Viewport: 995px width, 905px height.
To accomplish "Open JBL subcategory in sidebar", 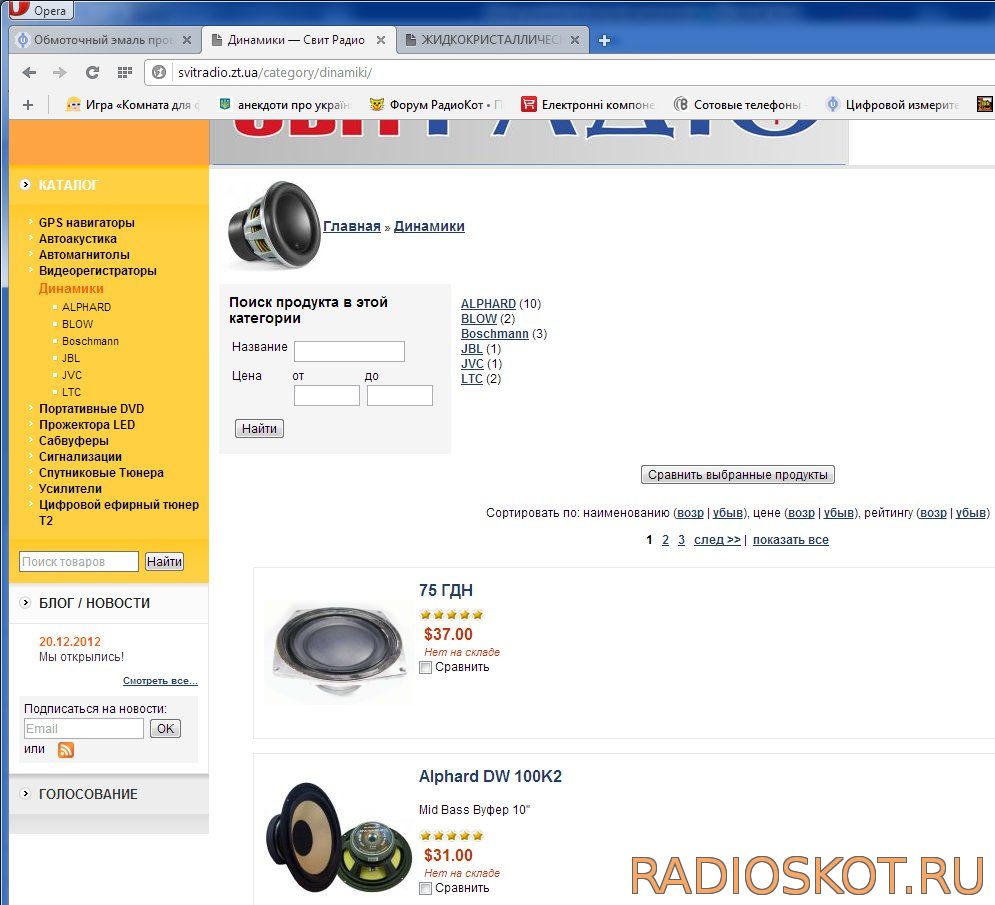I will 71,359.
